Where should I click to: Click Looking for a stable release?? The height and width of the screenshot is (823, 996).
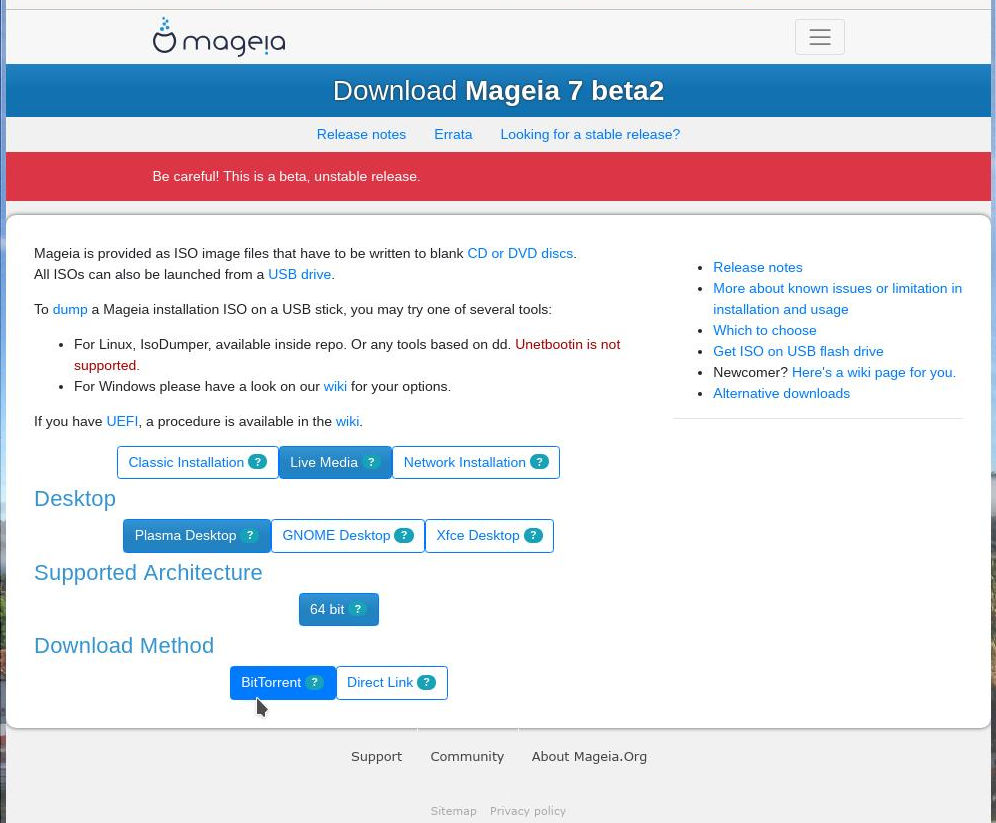590,134
